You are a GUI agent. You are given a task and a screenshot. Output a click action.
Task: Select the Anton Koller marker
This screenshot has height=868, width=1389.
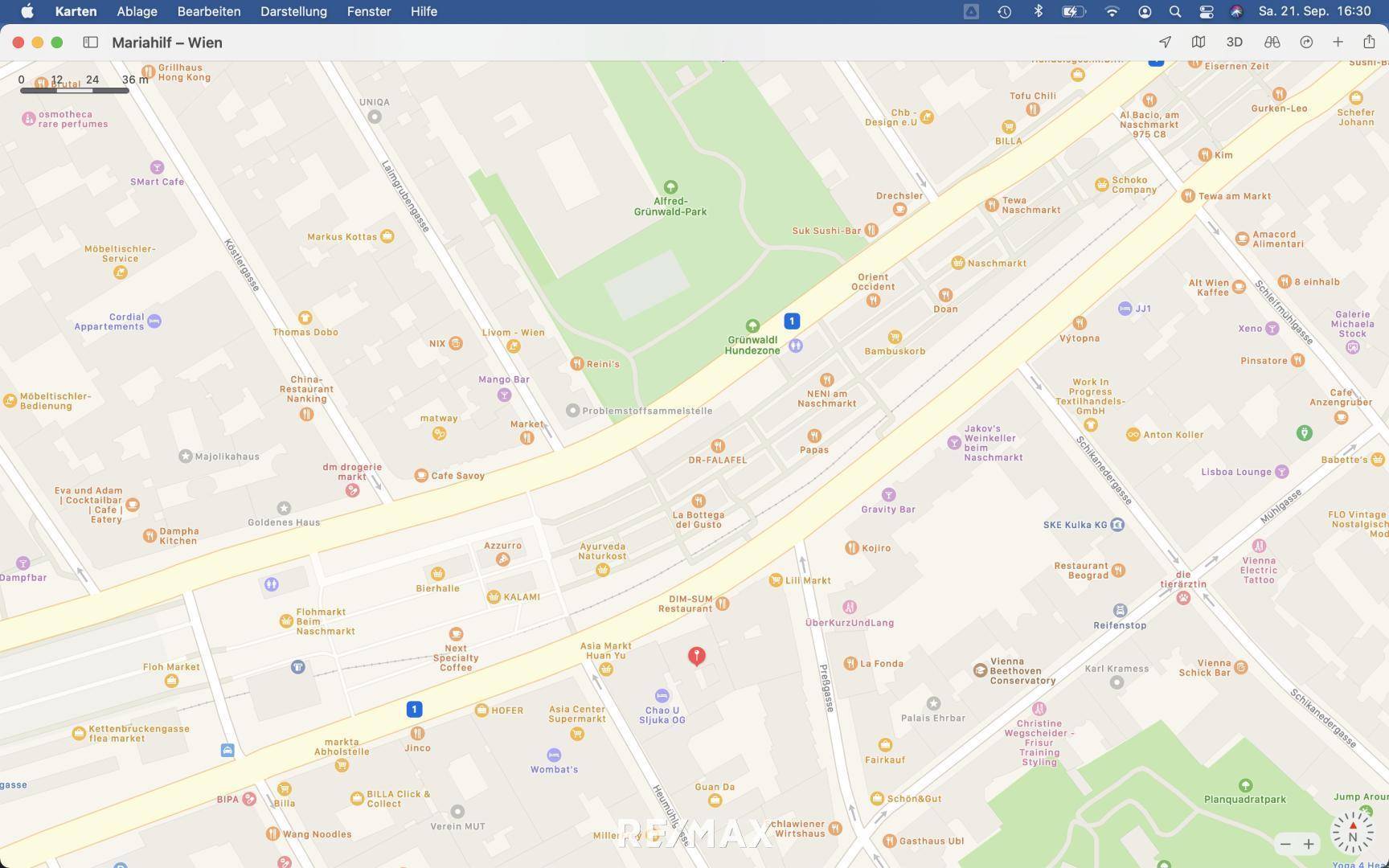pos(1133,435)
